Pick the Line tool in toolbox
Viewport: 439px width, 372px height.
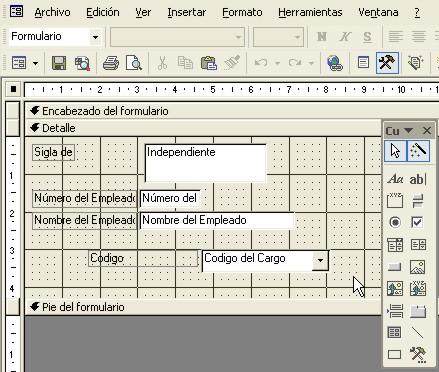[x=418, y=332]
